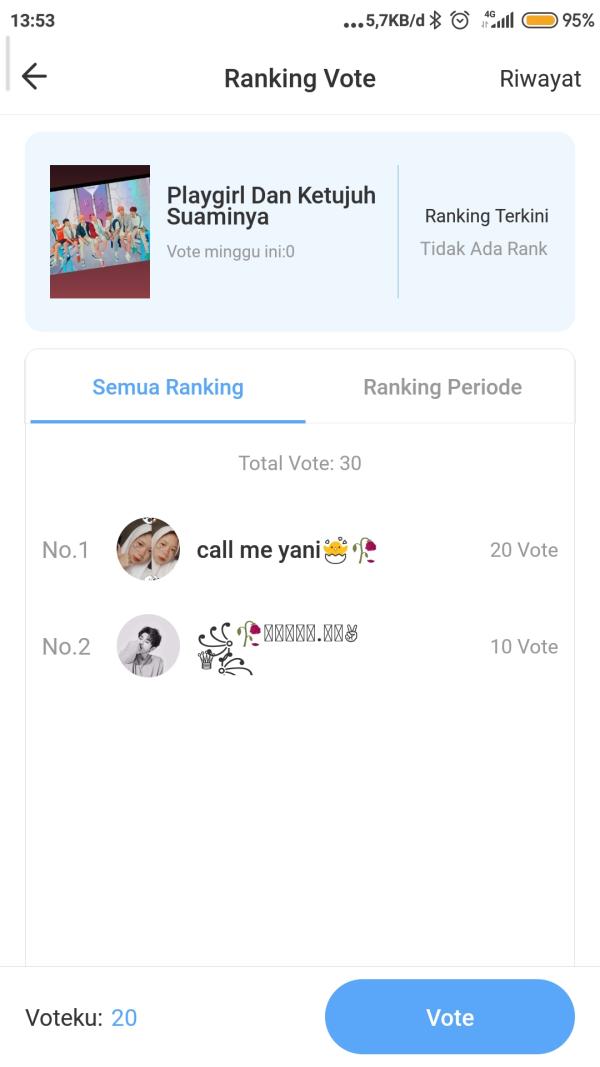Tap the 20 Vote count
This screenshot has width=600, height=1067.
524,550
